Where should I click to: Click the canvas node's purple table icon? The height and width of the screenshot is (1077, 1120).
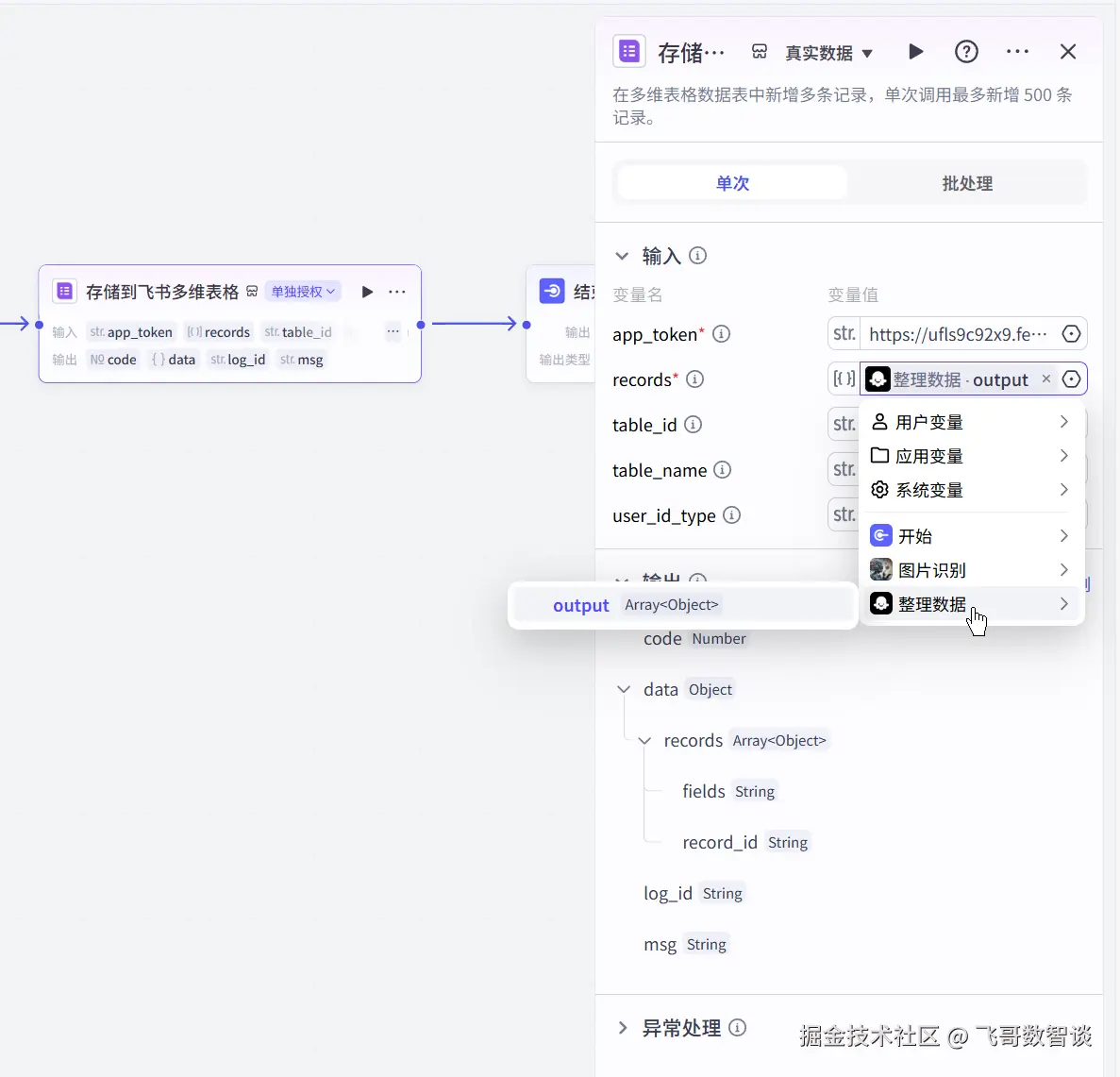pyautogui.click(x=64, y=291)
